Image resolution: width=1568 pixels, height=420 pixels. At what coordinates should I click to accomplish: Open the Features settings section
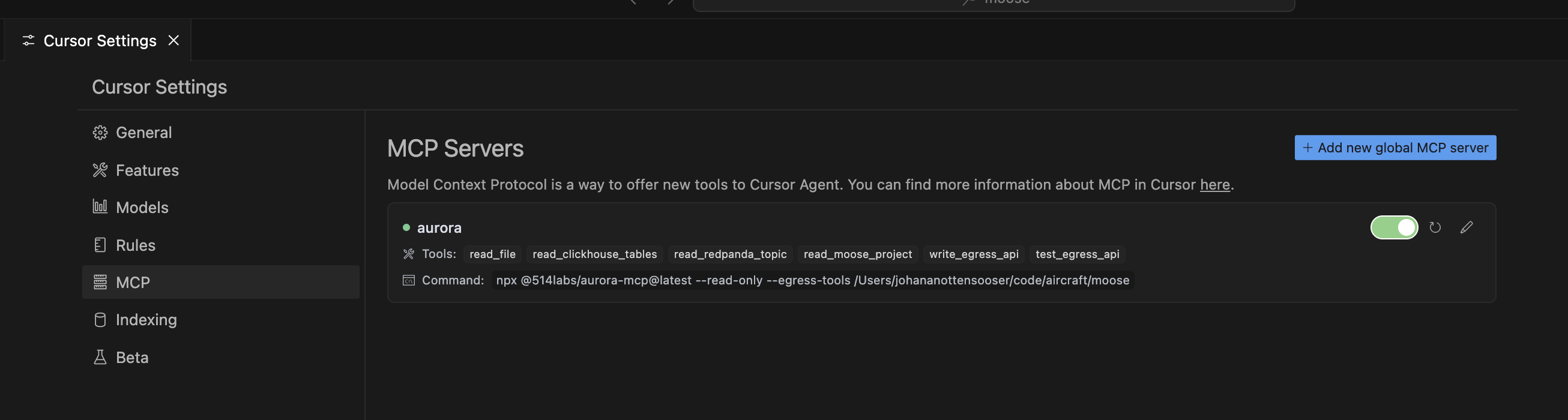click(x=220, y=170)
